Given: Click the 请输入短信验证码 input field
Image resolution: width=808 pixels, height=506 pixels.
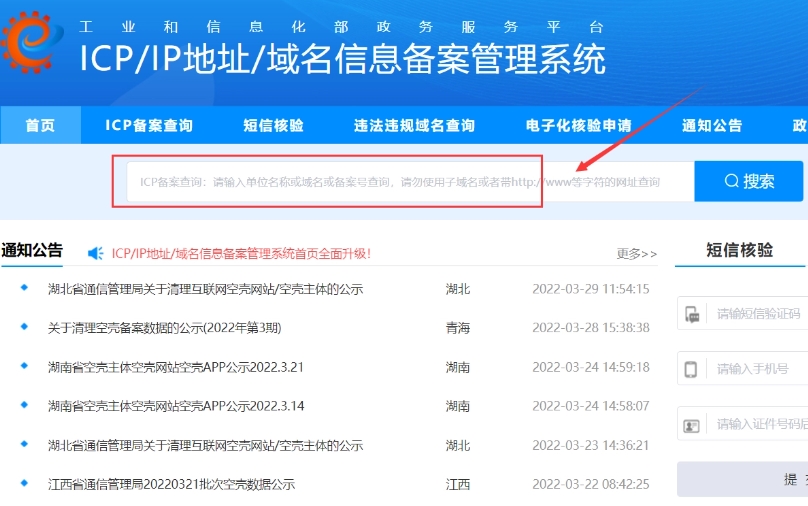Looking at the screenshot, I should click(760, 314).
